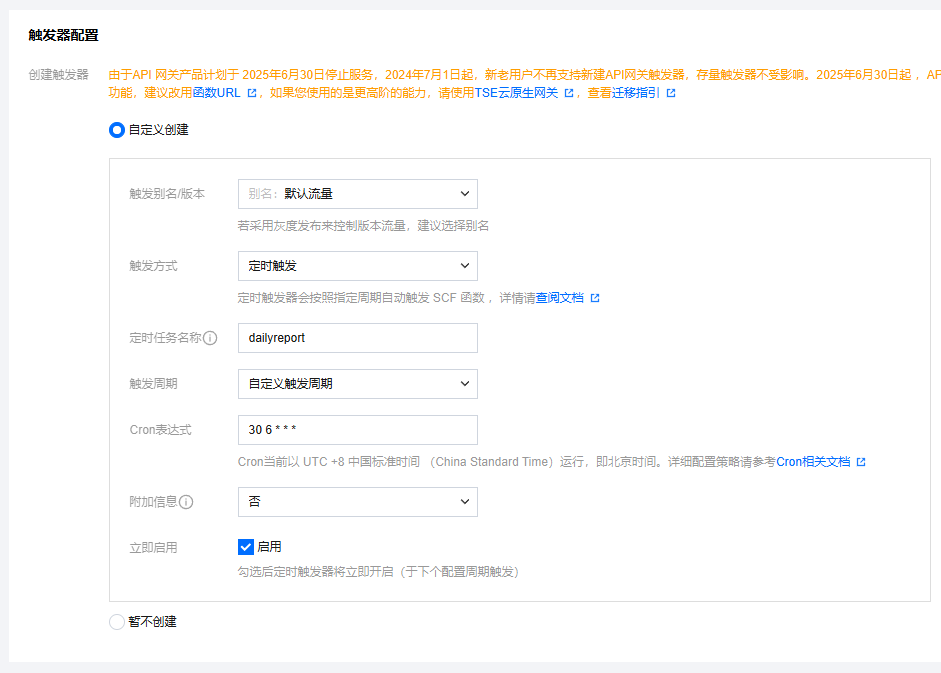Open the 触发方式 dropdown
This screenshot has height=673, width=941.
tap(357, 266)
